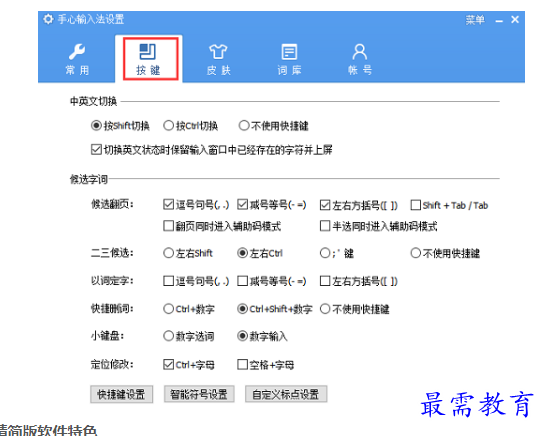The image size is (542, 436).
Task: Open the 皮肤 skin tab
Action: click(218, 59)
